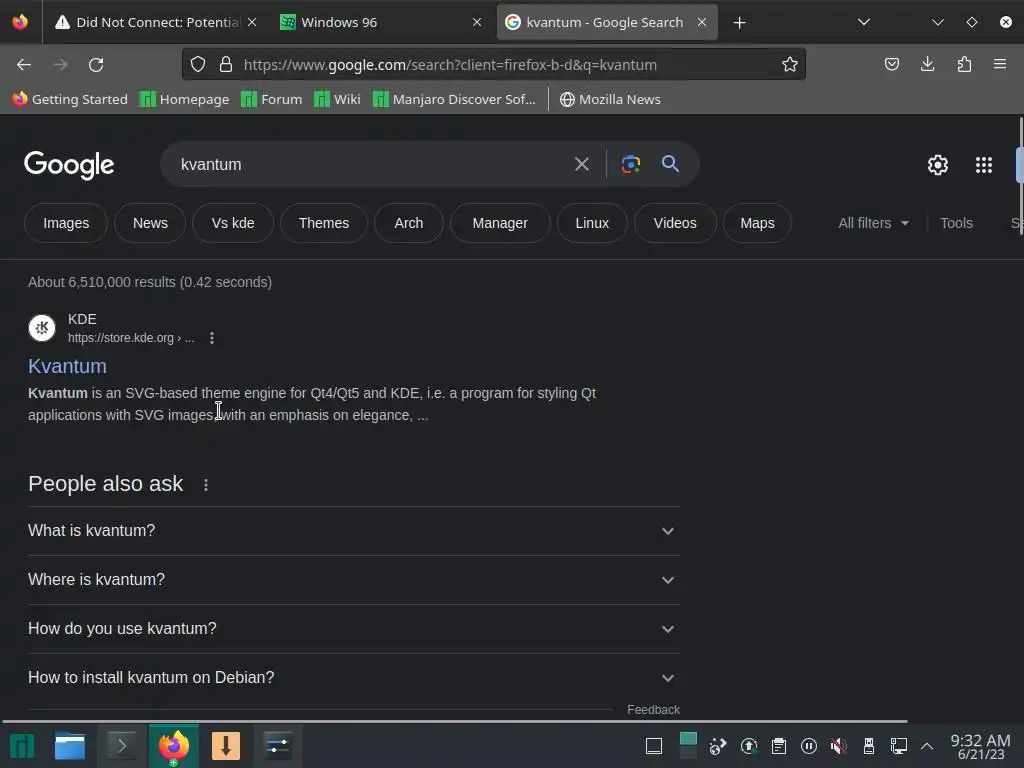This screenshot has height=768, width=1024.
Task: Select the Arch search chip
Action: pyautogui.click(x=408, y=223)
